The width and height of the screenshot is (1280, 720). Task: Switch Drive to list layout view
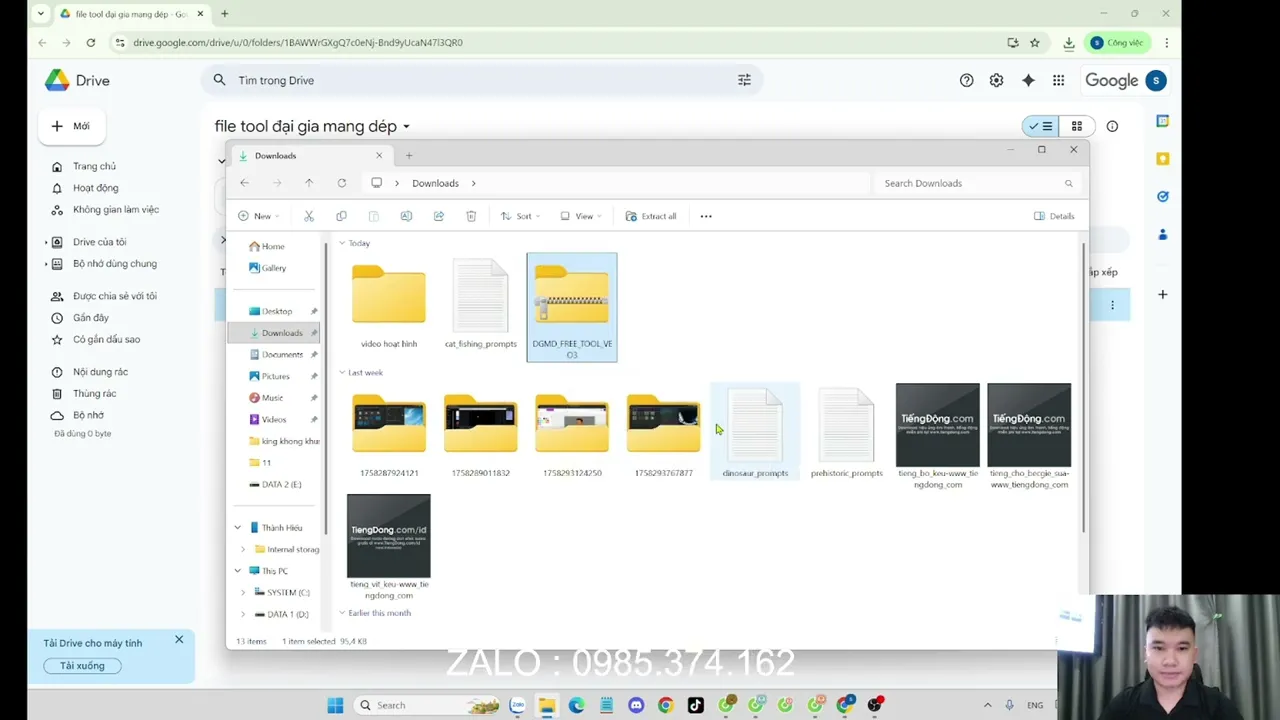[1041, 126]
